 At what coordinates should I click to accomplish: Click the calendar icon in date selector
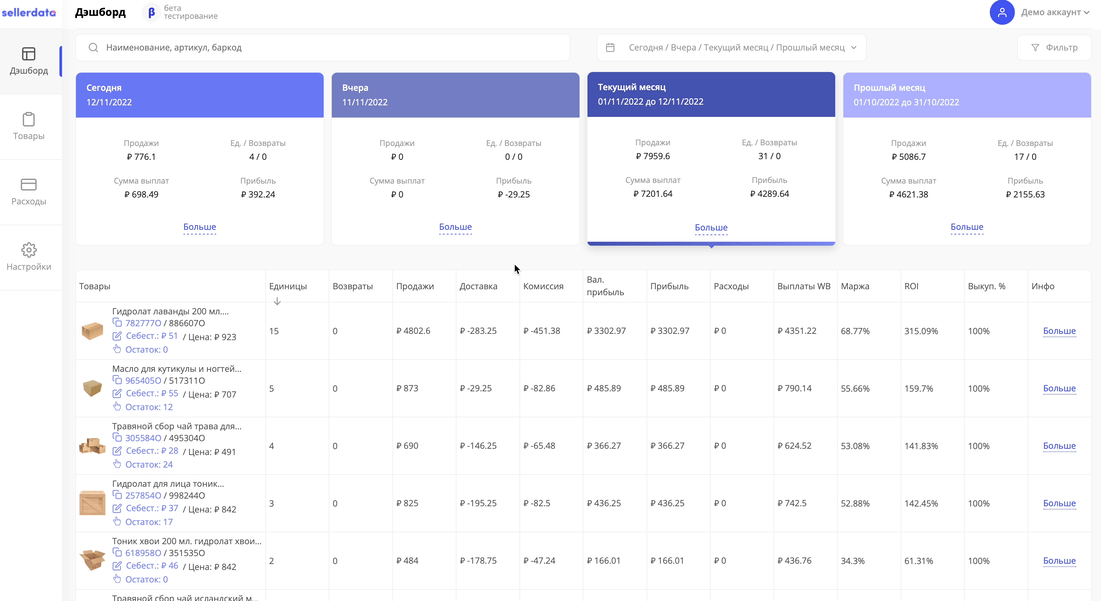click(x=610, y=48)
